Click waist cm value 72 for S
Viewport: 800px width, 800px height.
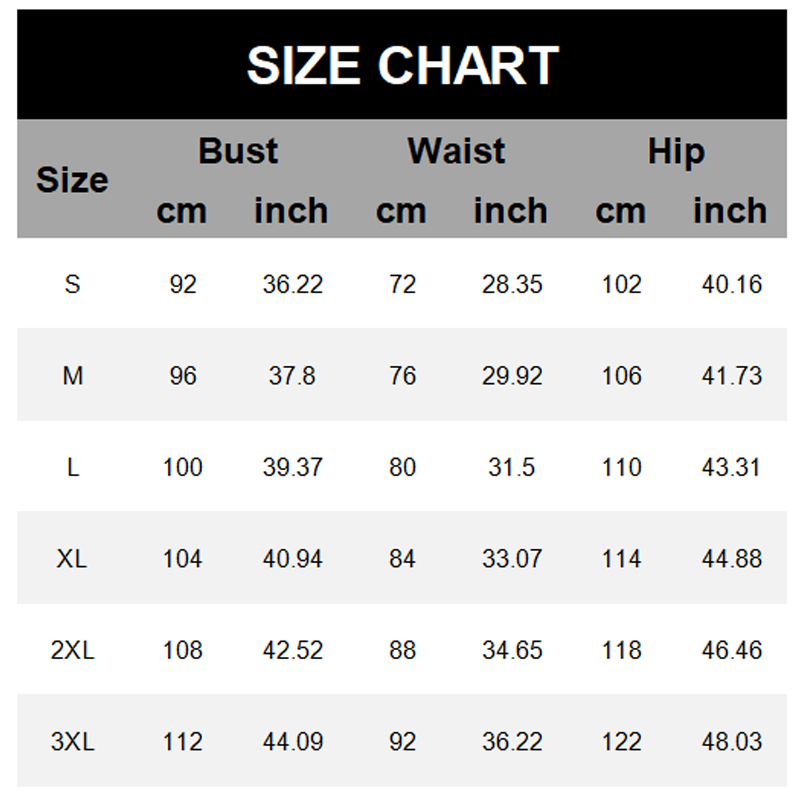click(402, 284)
